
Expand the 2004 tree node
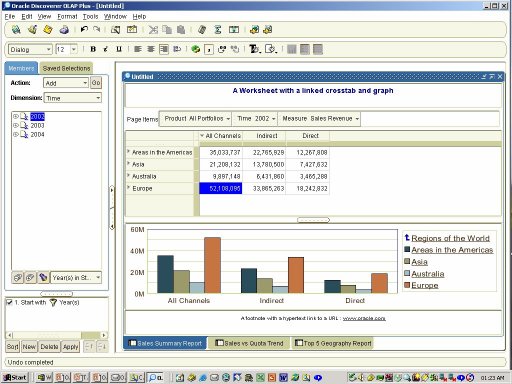tap(15, 134)
